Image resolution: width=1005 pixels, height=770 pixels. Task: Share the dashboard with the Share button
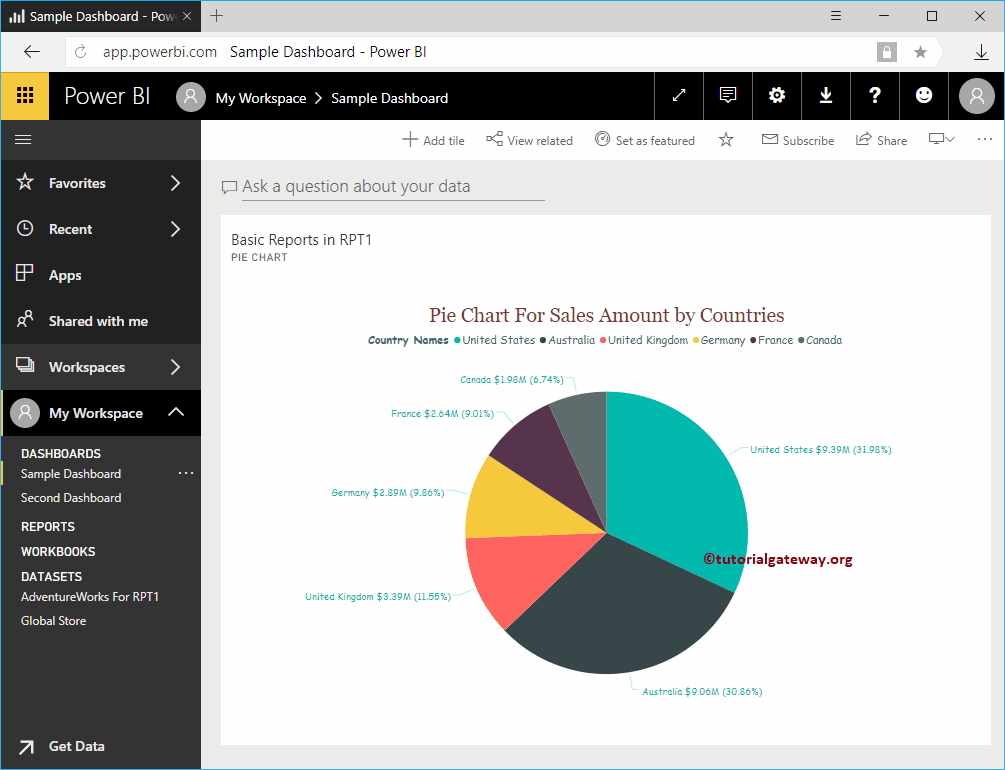pyautogui.click(x=880, y=140)
